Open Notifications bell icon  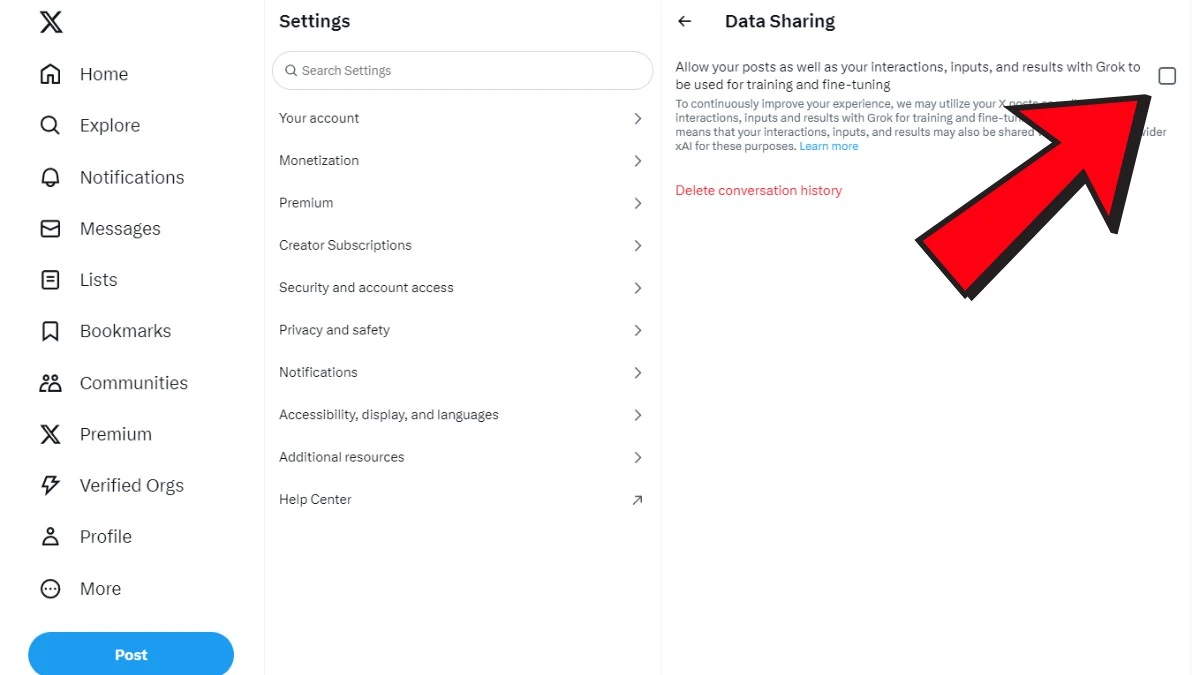pos(50,177)
